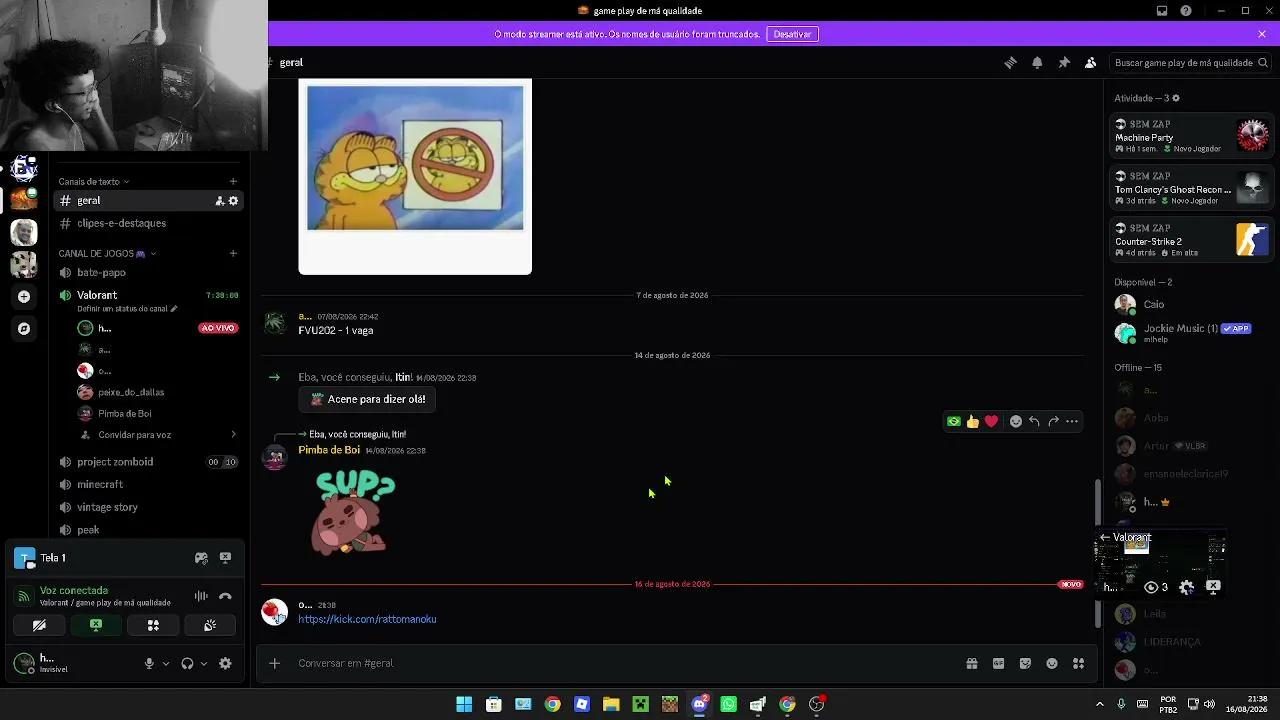Open the input device options dropdown
The width and height of the screenshot is (1280, 720).
(166, 663)
